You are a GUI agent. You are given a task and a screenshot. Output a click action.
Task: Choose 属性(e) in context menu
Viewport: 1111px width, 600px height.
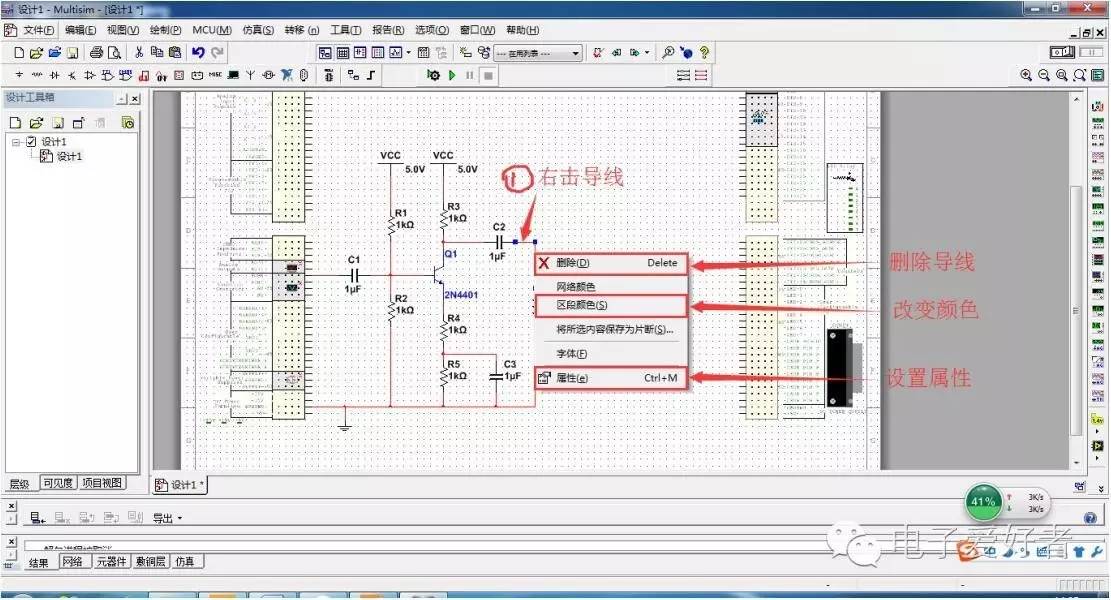tap(611, 378)
